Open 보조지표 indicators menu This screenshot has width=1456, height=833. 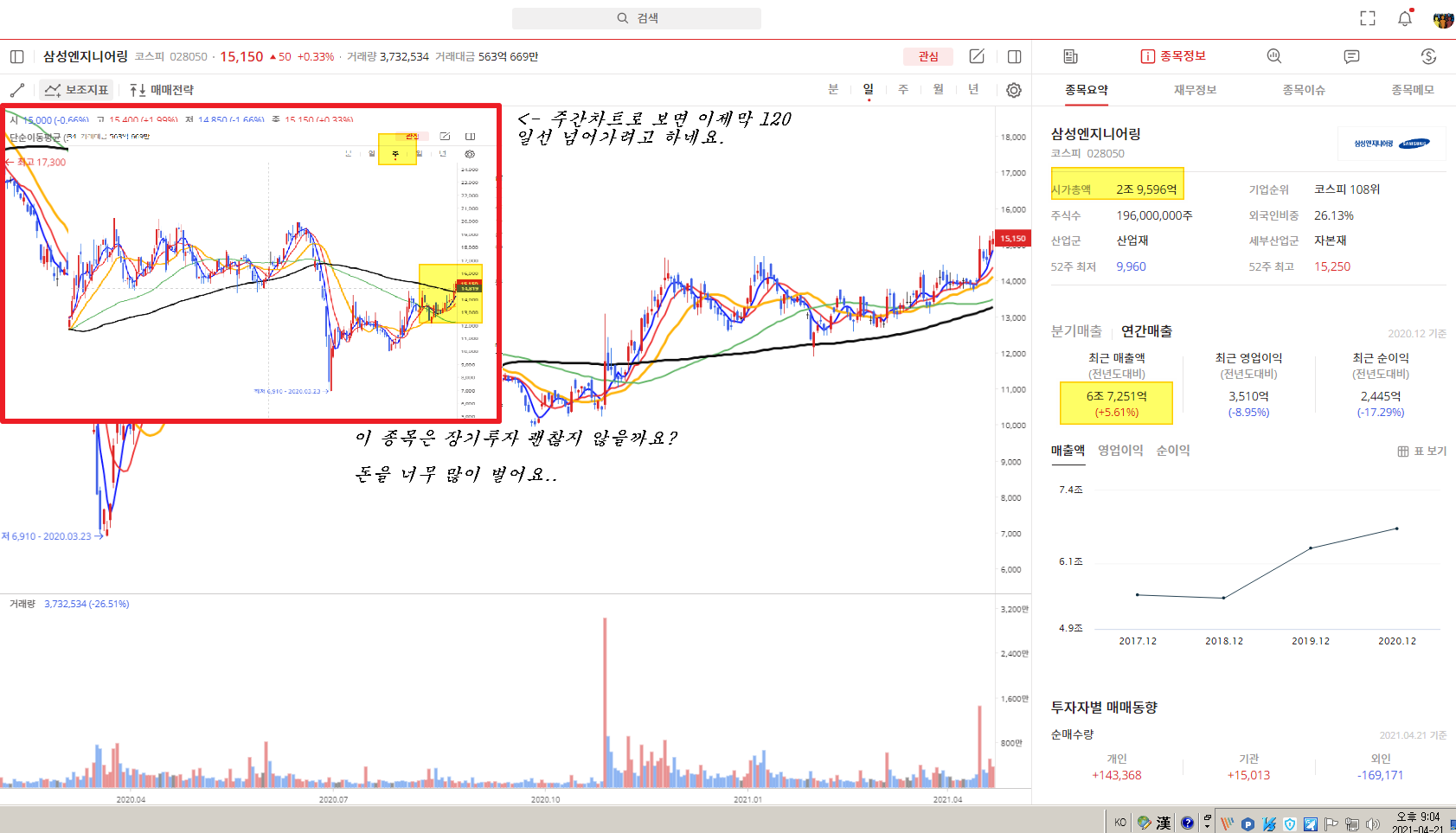coord(76,90)
